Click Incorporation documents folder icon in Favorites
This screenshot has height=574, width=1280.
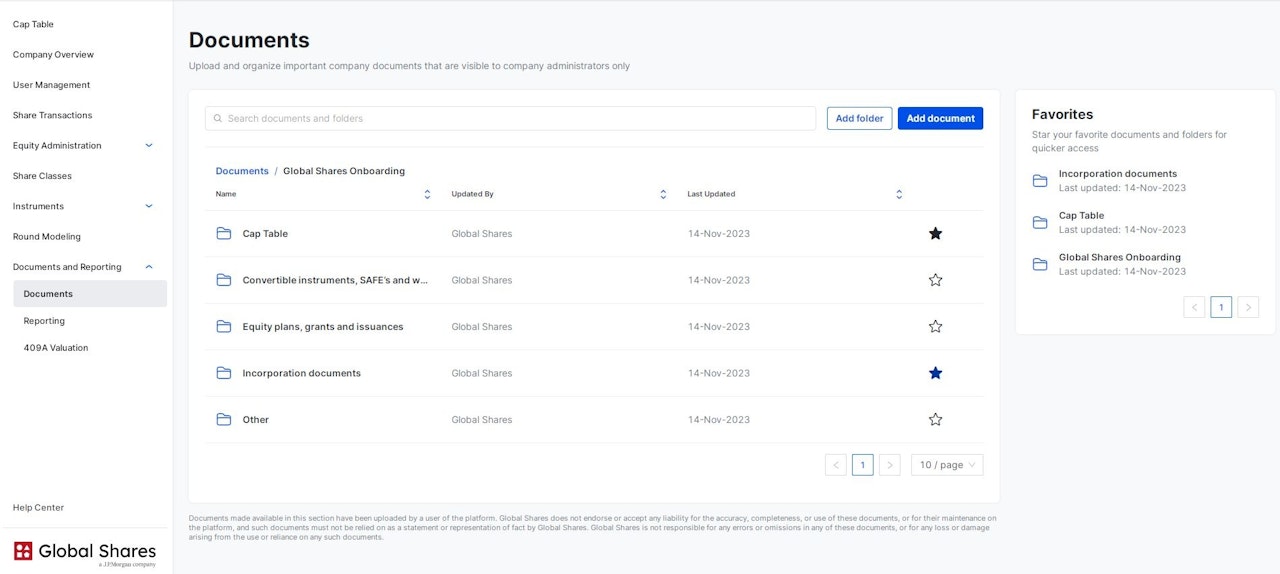(1040, 181)
